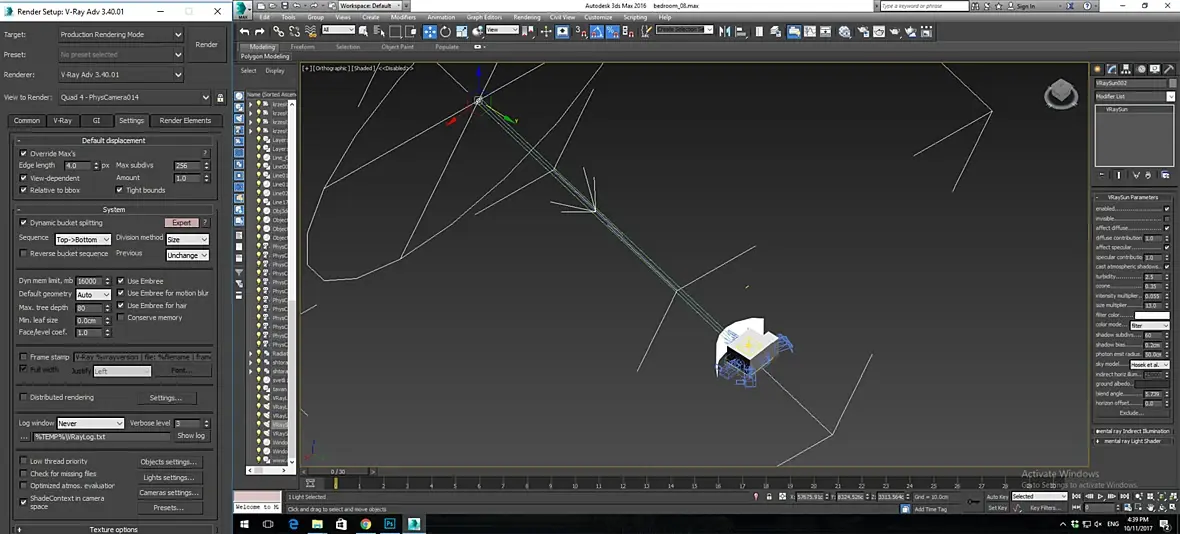Click the Undo arrow in main toolbar

245,31
